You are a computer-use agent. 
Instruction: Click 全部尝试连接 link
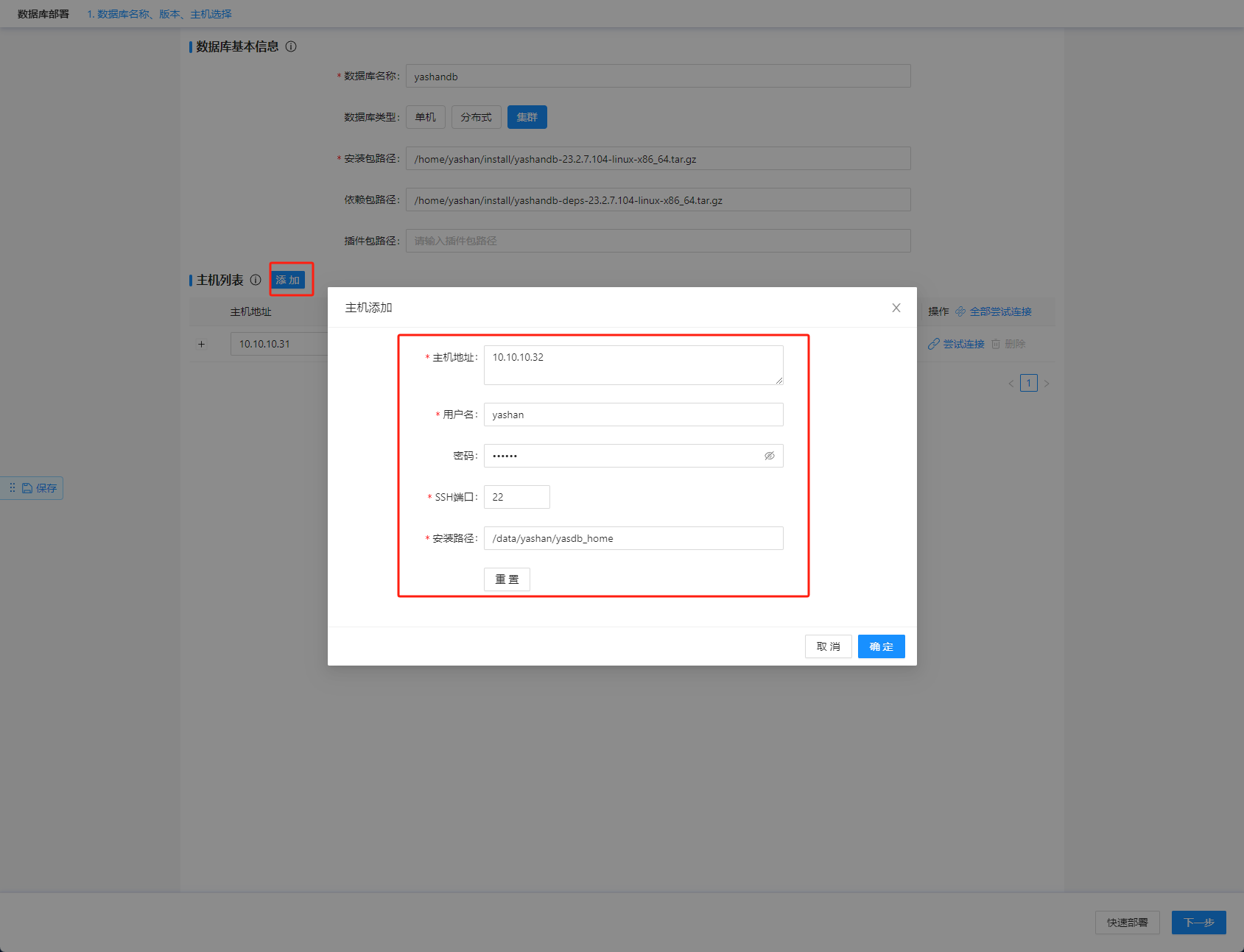pyautogui.click(x=994, y=311)
